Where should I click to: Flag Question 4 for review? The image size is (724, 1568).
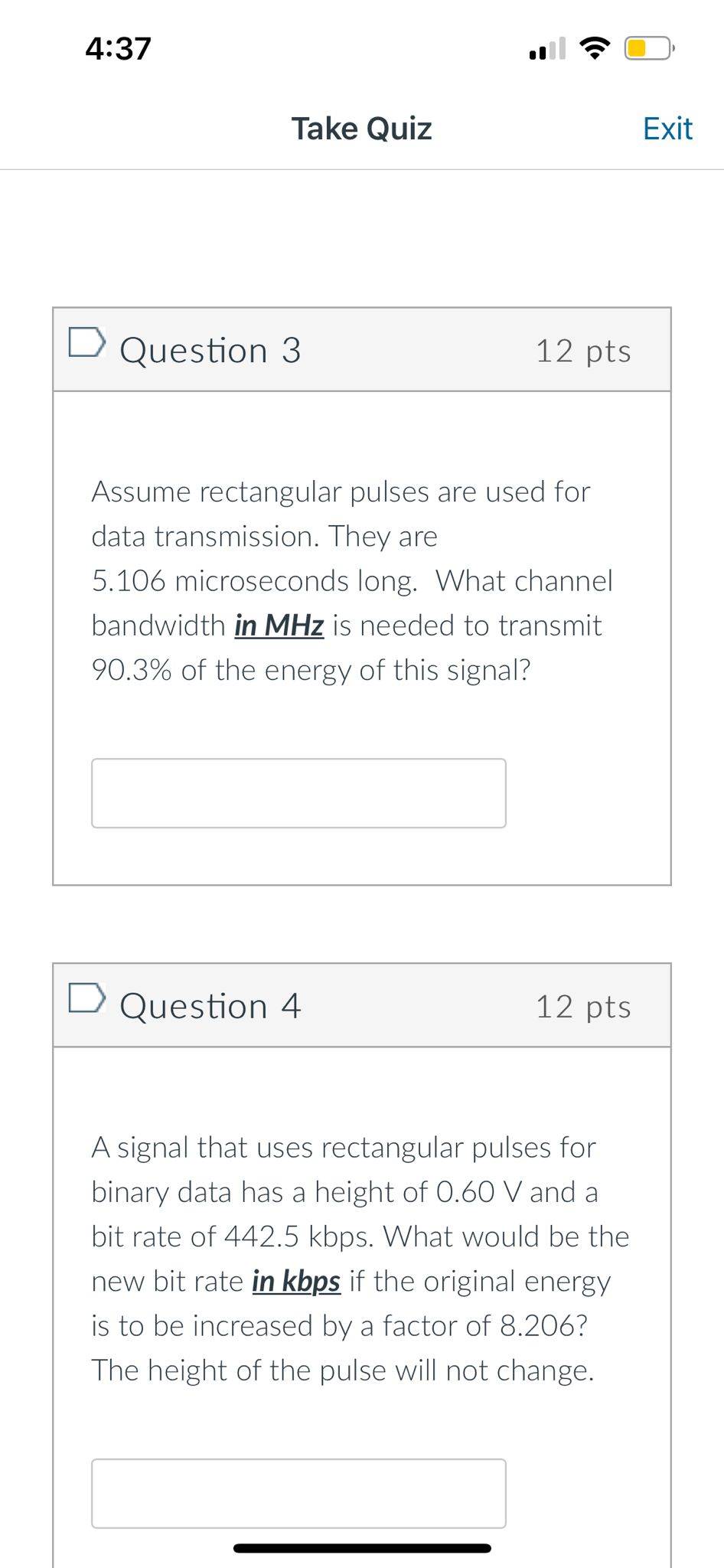pyautogui.click(x=85, y=998)
